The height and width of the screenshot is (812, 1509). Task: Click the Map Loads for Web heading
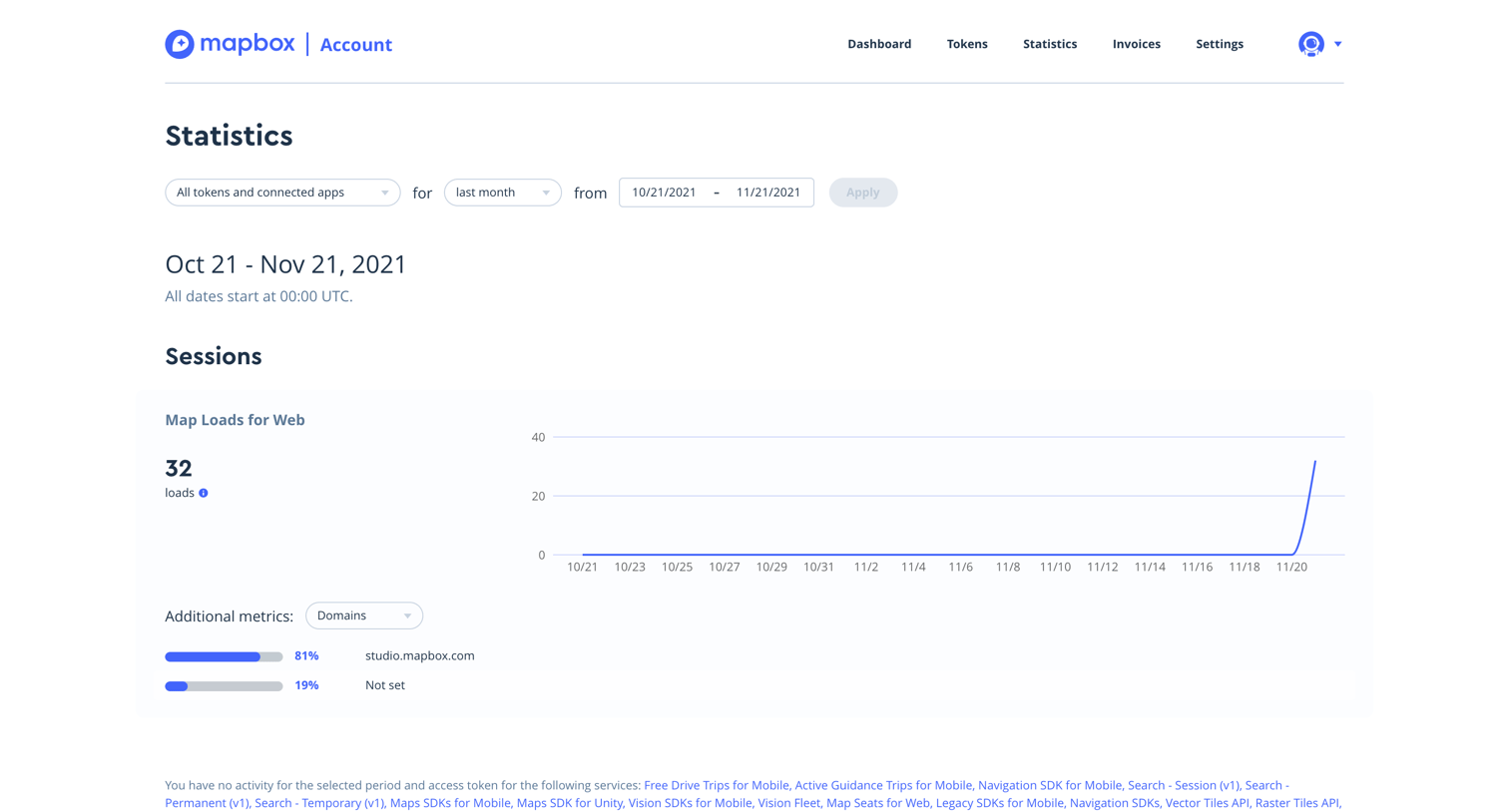(x=236, y=420)
